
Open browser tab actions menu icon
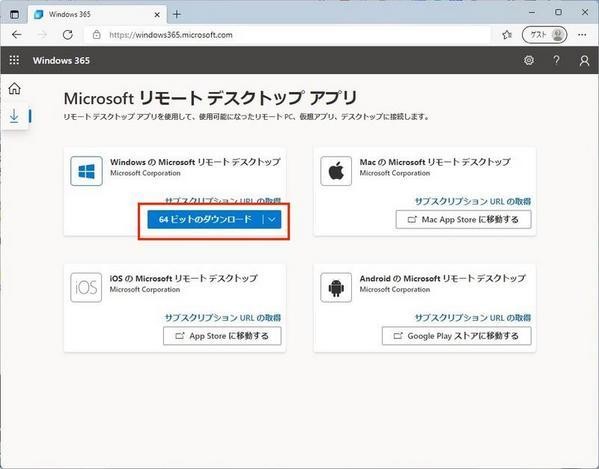[14, 15]
